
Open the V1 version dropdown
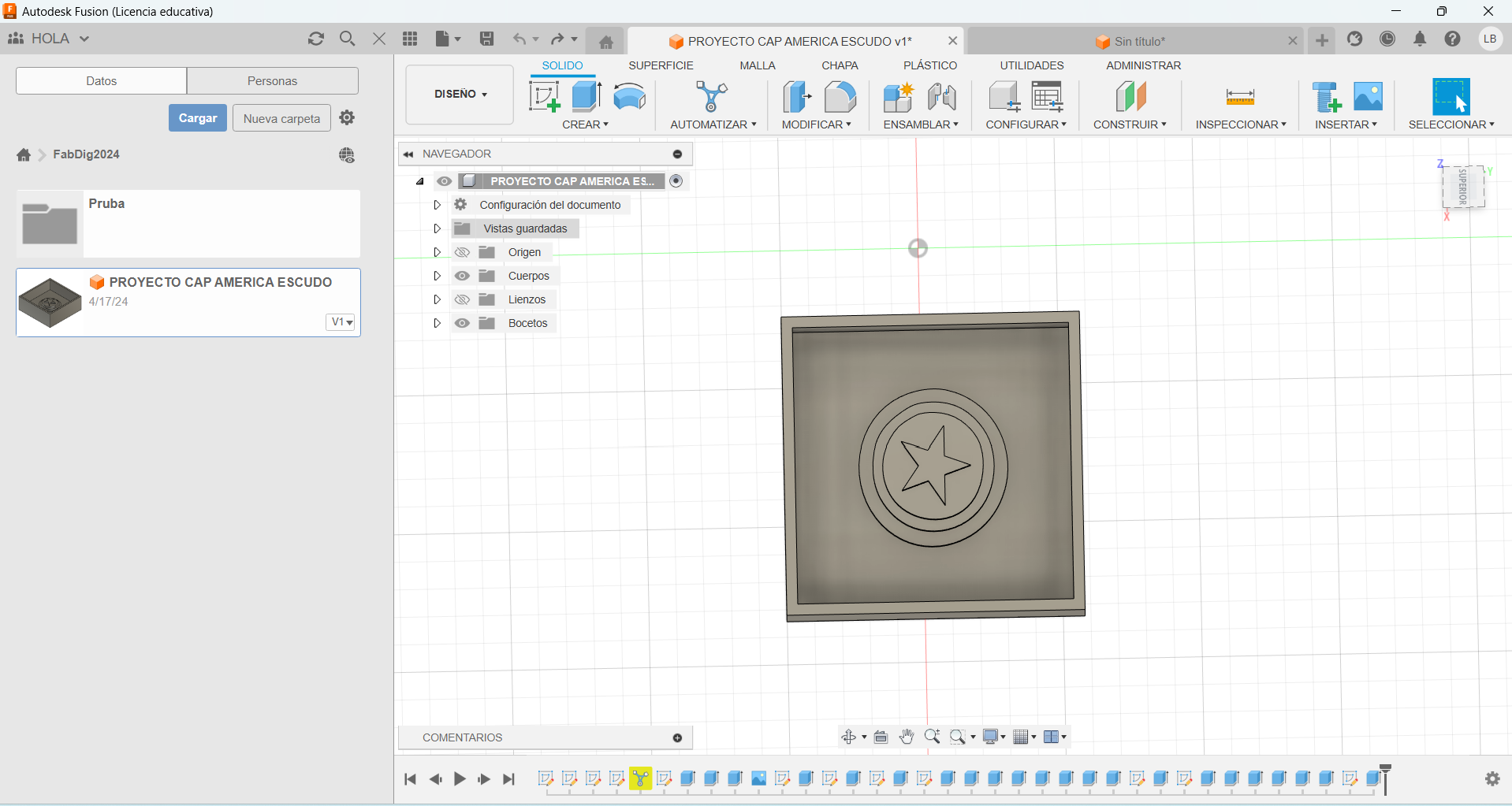point(341,321)
